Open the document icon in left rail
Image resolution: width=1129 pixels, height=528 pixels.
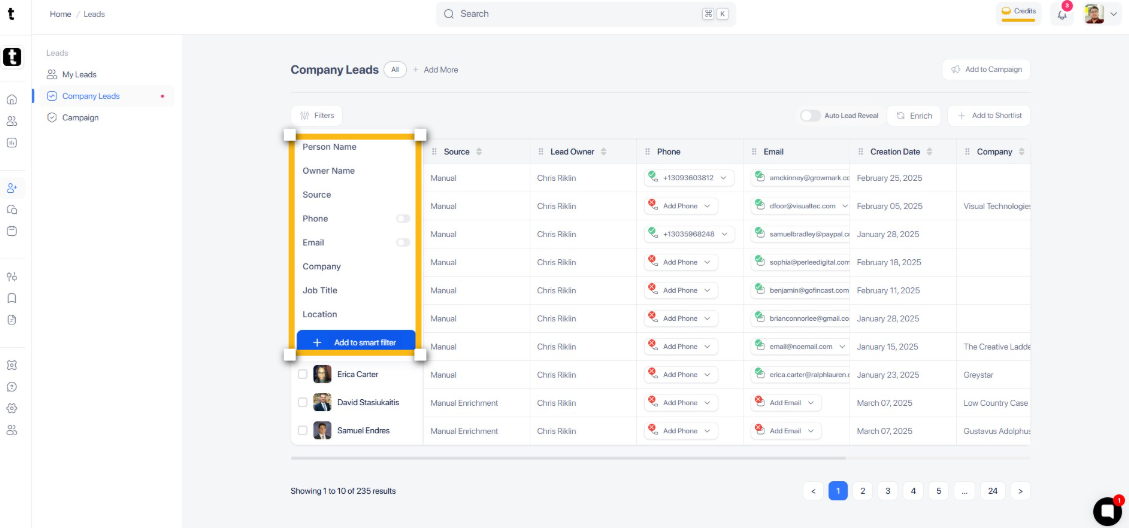[x=12, y=319]
